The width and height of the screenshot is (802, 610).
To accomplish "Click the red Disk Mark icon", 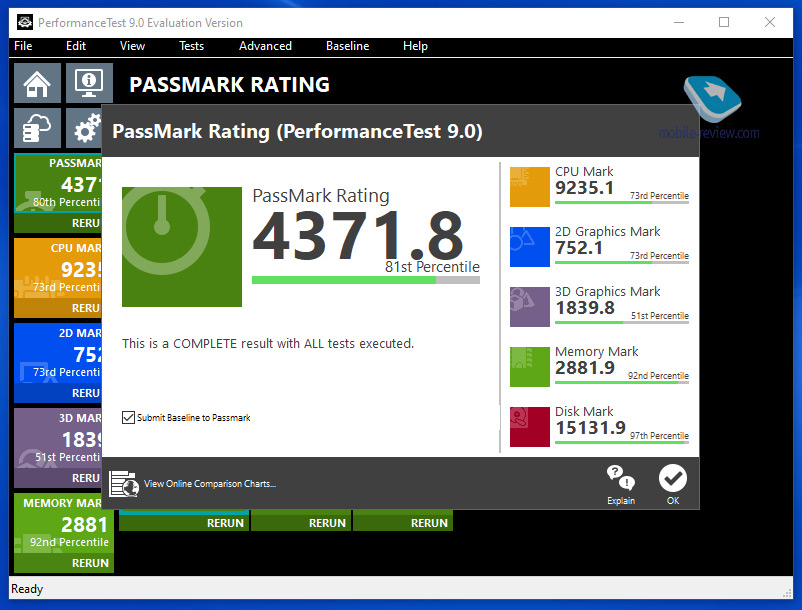I will pyautogui.click(x=530, y=427).
